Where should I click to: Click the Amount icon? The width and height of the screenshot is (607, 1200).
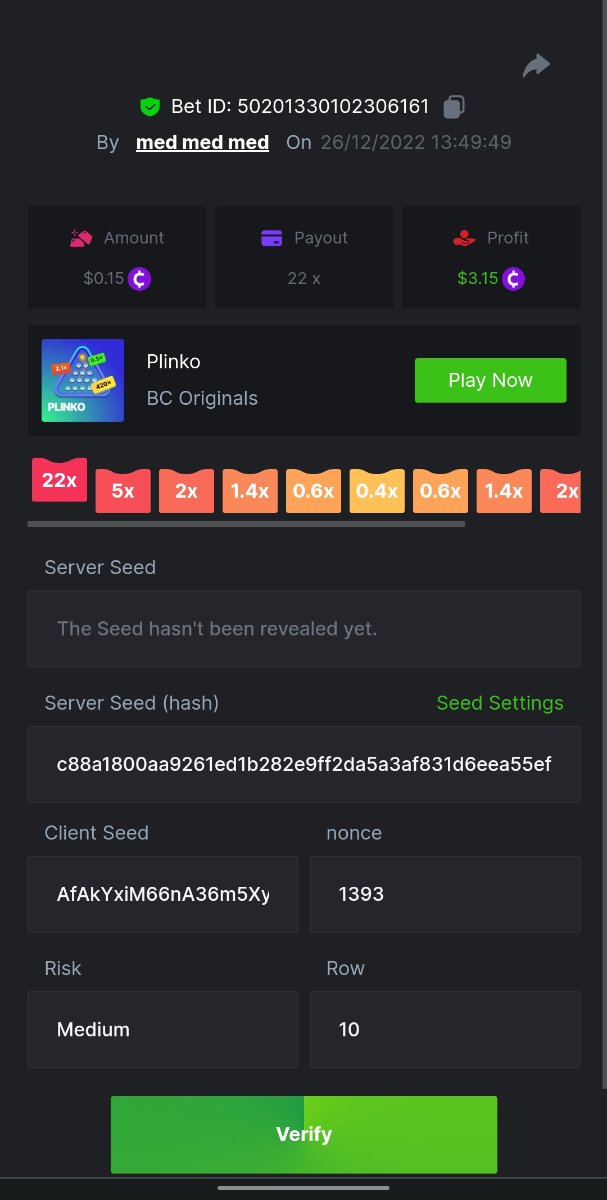tap(82, 238)
